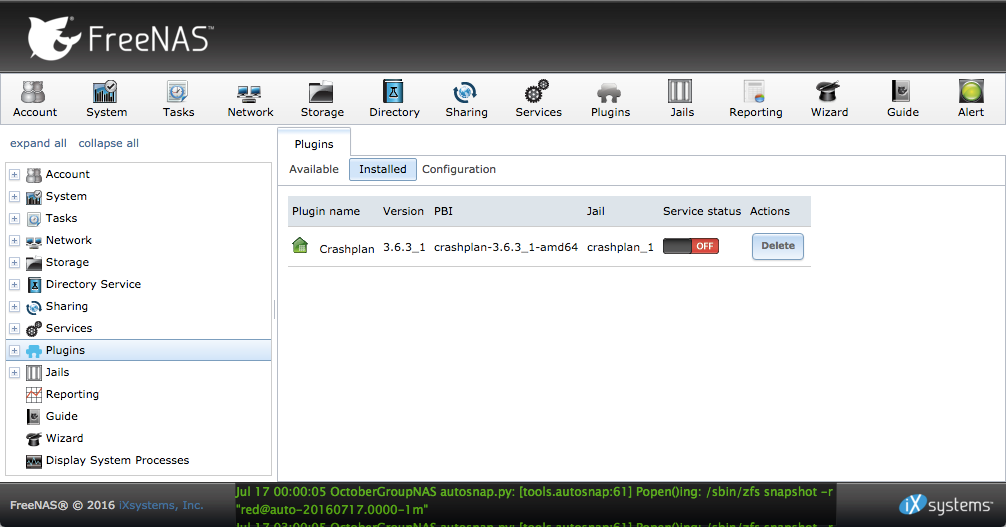
Task: Check the Alert status light
Action: point(971,99)
